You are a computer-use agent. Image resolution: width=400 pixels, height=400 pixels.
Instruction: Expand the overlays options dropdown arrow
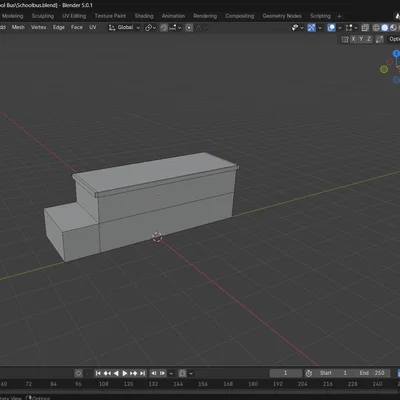click(x=340, y=28)
